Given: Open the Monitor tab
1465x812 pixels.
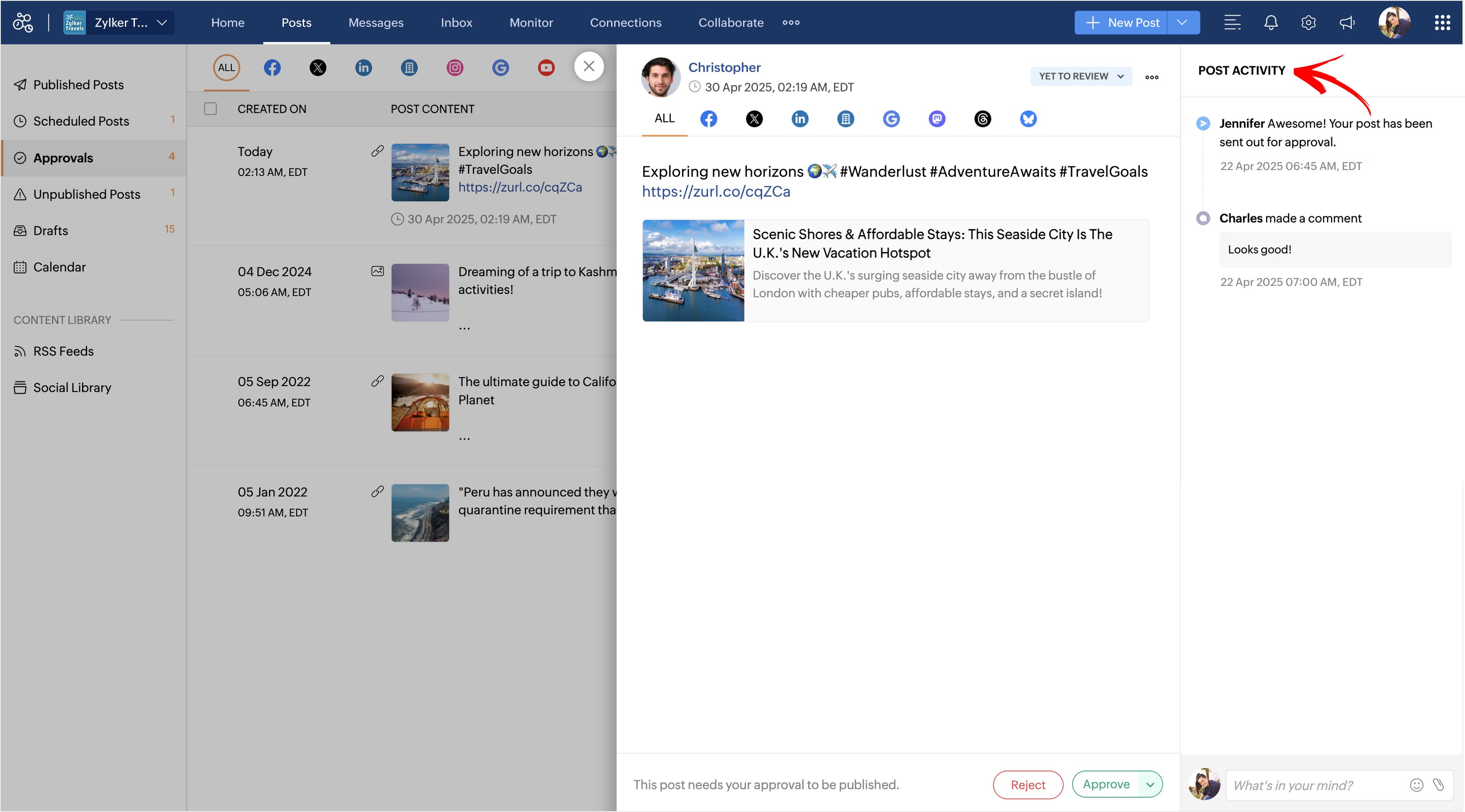Looking at the screenshot, I should click(x=531, y=23).
